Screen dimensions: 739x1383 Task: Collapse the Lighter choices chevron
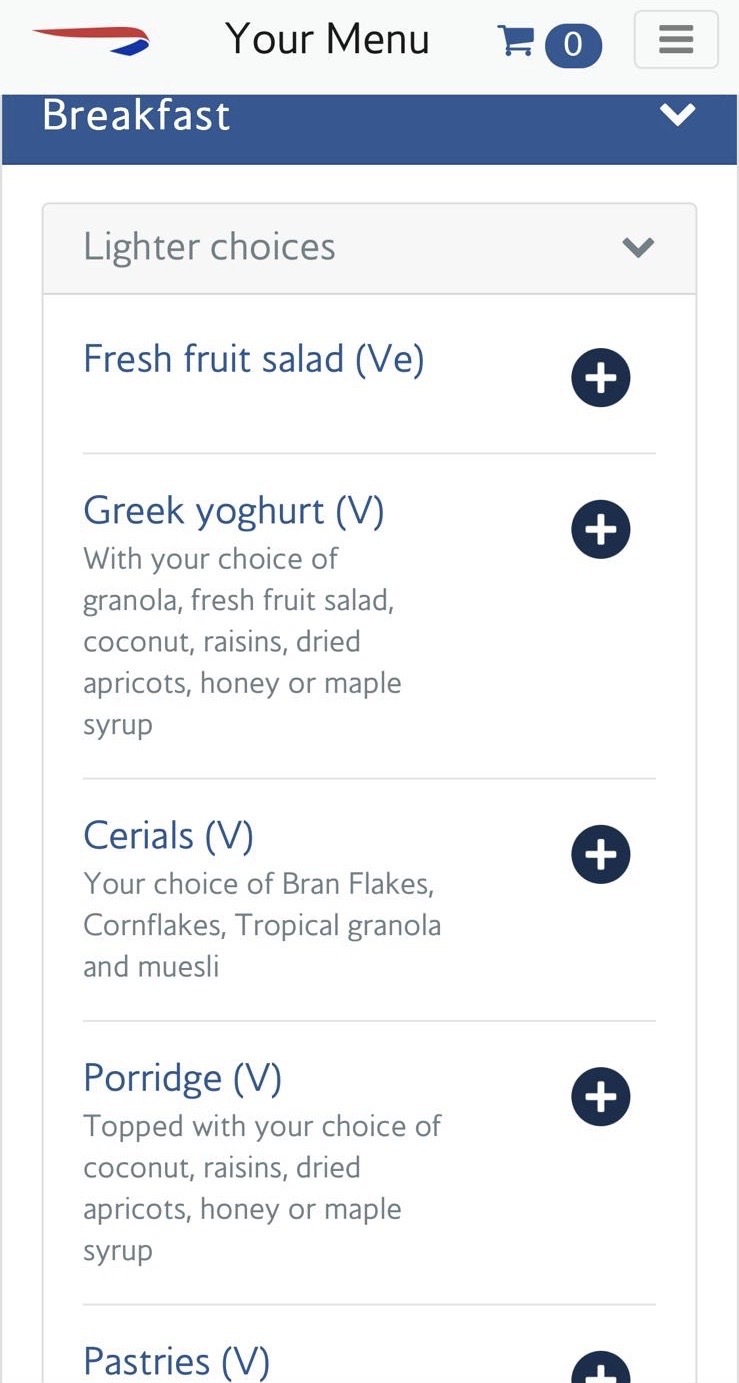(638, 247)
